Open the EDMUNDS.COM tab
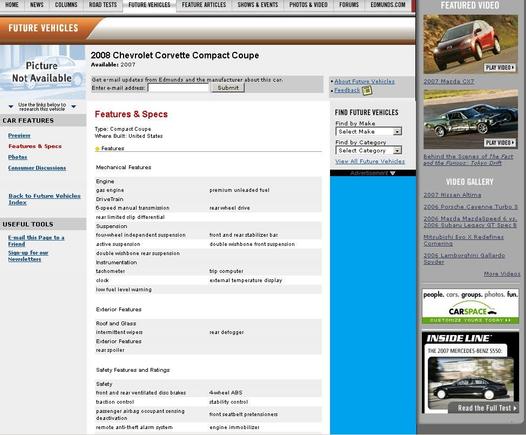 (x=388, y=5)
